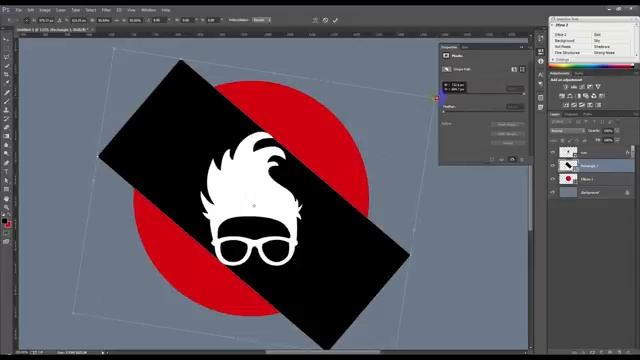
Task: Open the Image menu
Action: pyautogui.click(x=45, y=10)
